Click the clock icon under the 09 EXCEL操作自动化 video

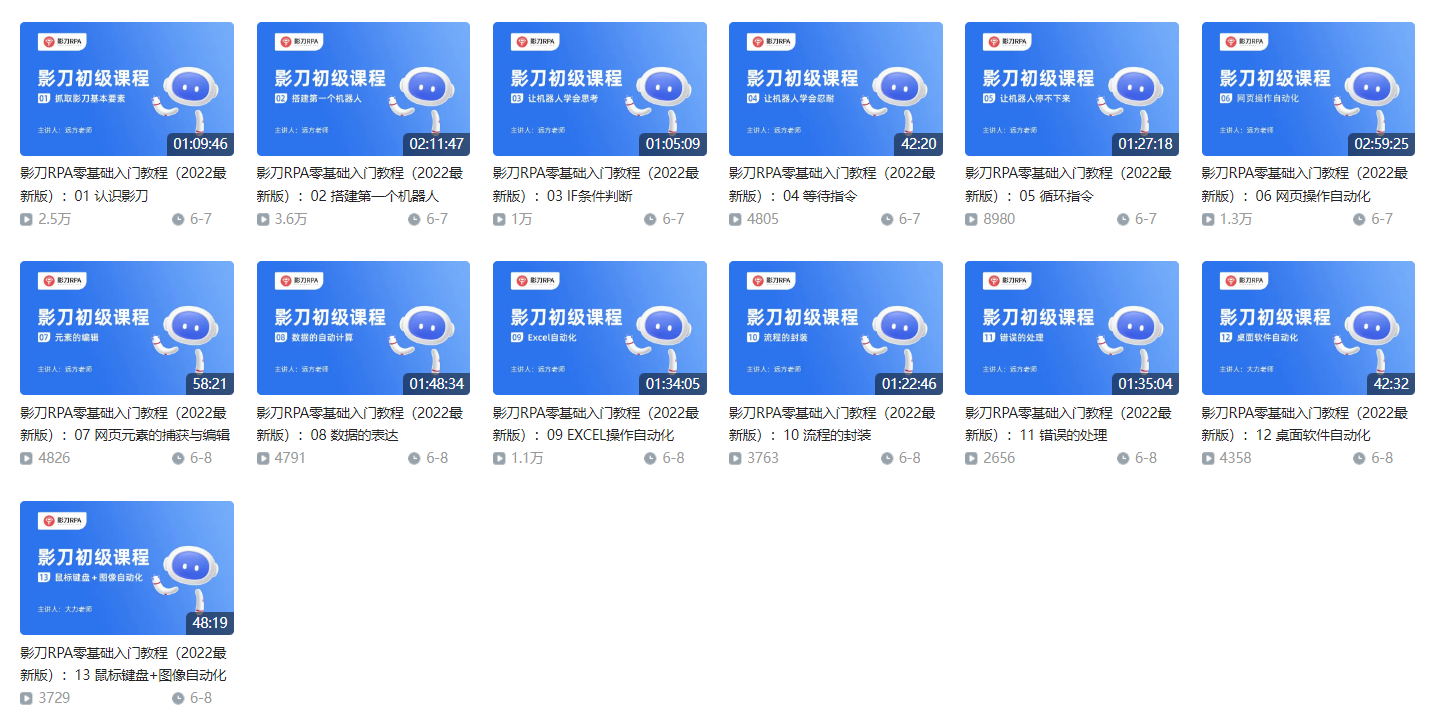(650, 458)
